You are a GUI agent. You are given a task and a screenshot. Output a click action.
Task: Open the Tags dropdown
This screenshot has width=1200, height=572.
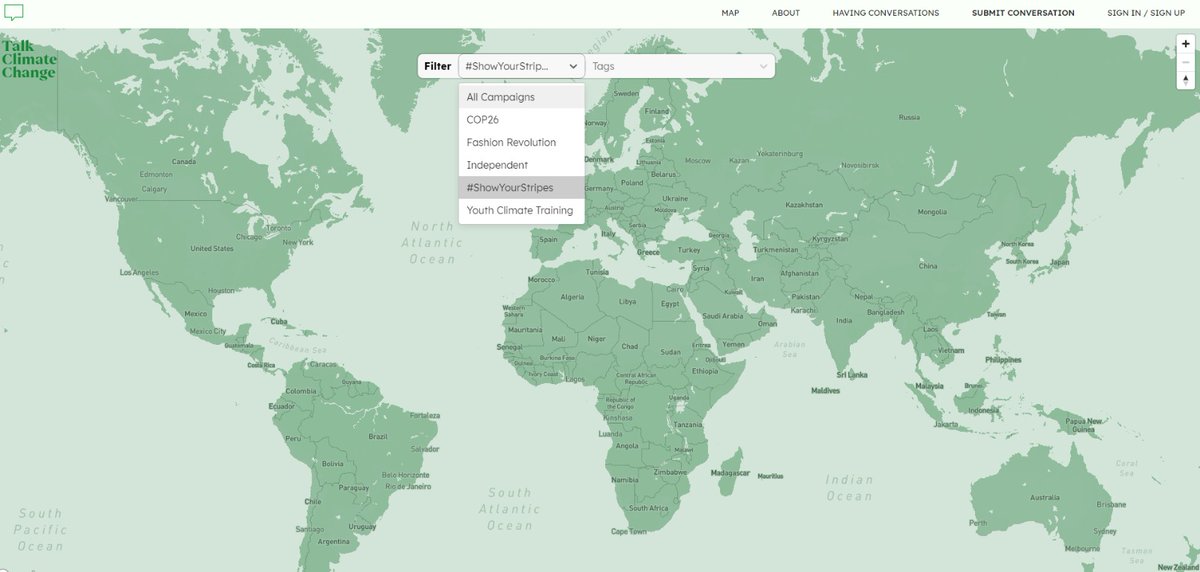click(680, 66)
